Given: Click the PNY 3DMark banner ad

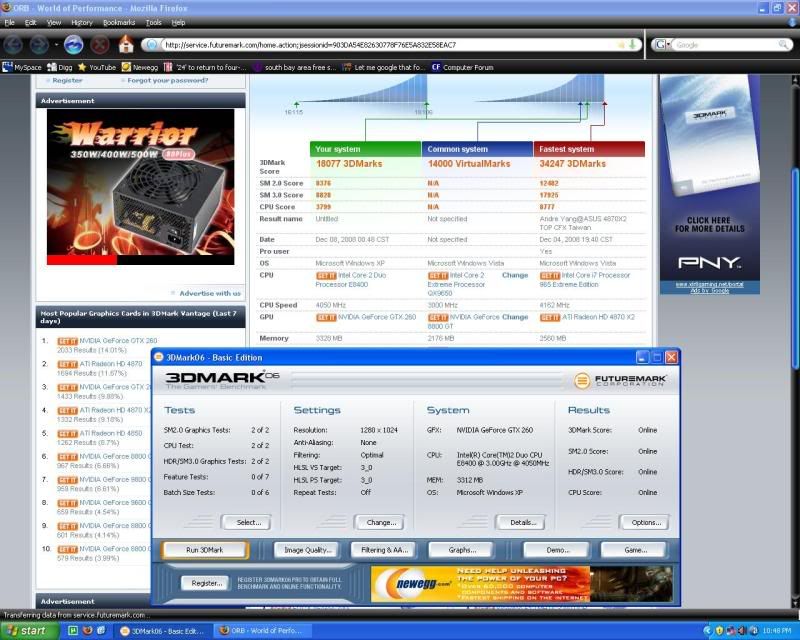Looking at the screenshot, I should coord(710,184).
